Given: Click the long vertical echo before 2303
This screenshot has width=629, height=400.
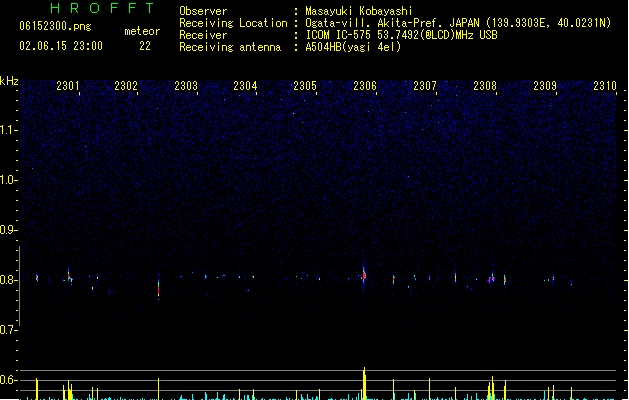Looking at the screenshot, I should pos(158,287).
